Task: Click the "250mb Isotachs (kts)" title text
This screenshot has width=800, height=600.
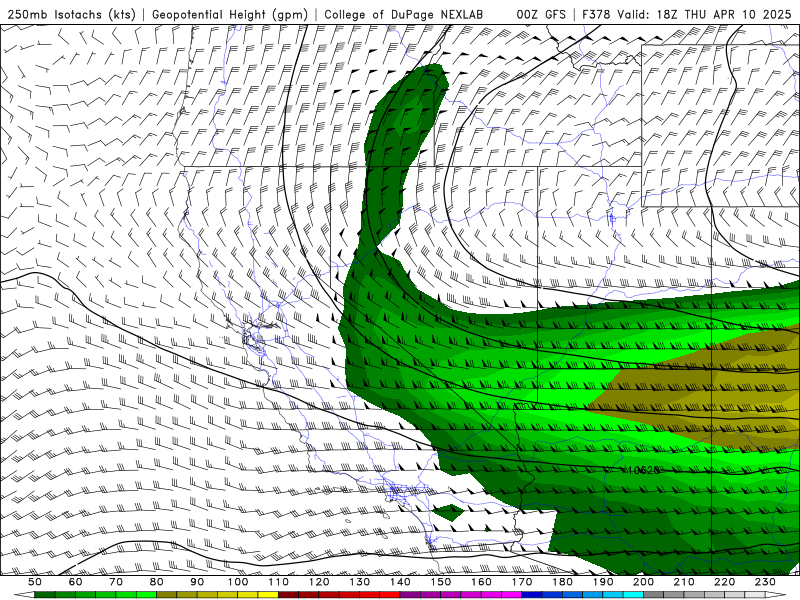Action: [x=71, y=14]
